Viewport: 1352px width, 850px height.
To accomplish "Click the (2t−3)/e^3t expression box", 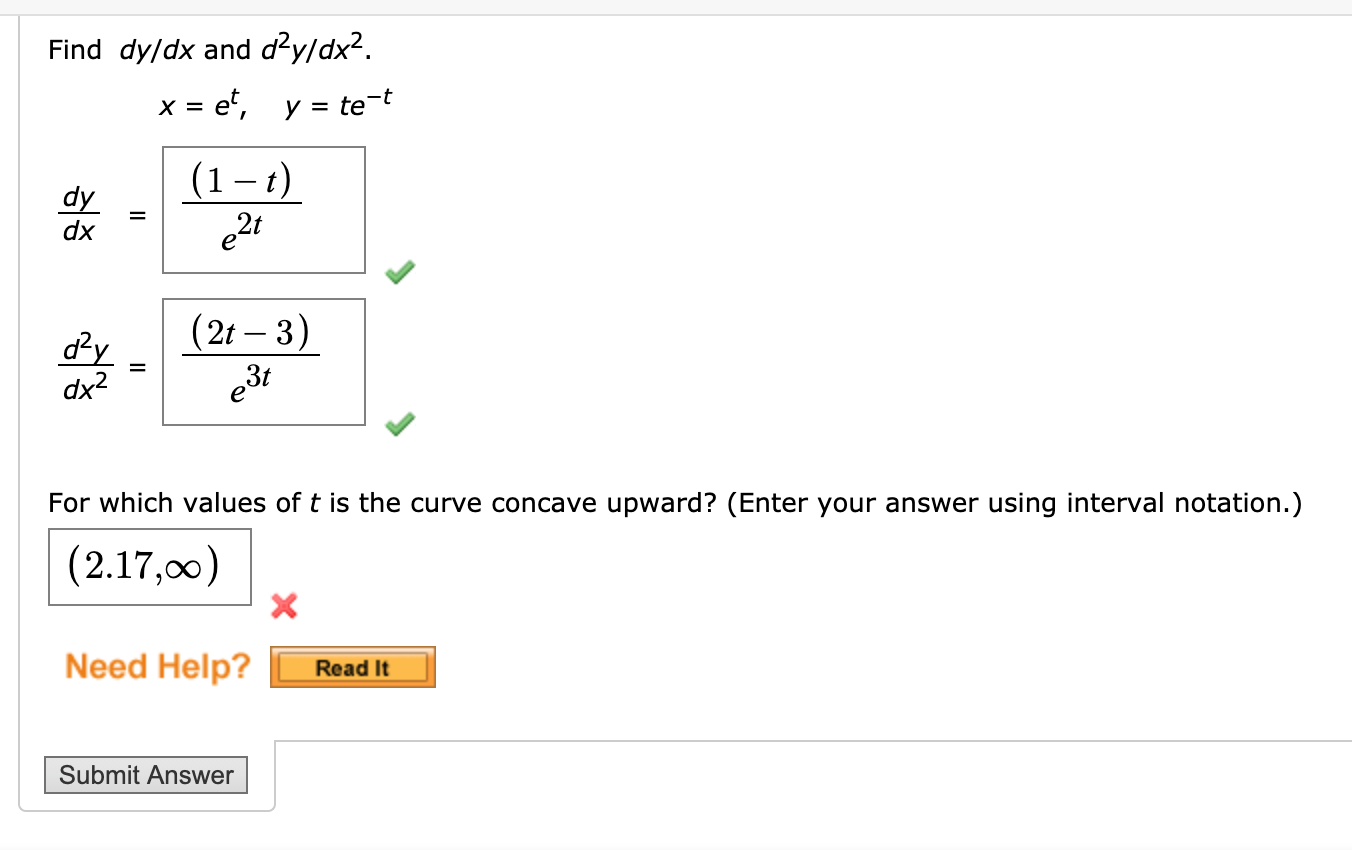I will tap(263, 362).
